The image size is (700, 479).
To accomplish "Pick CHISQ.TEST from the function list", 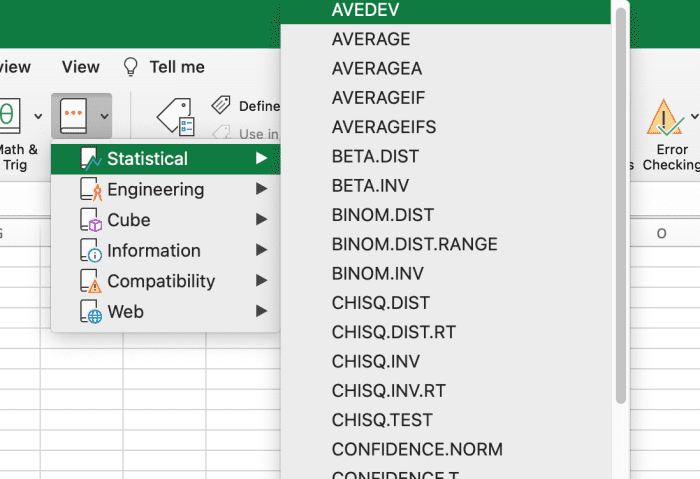I will tap(382, 420).
